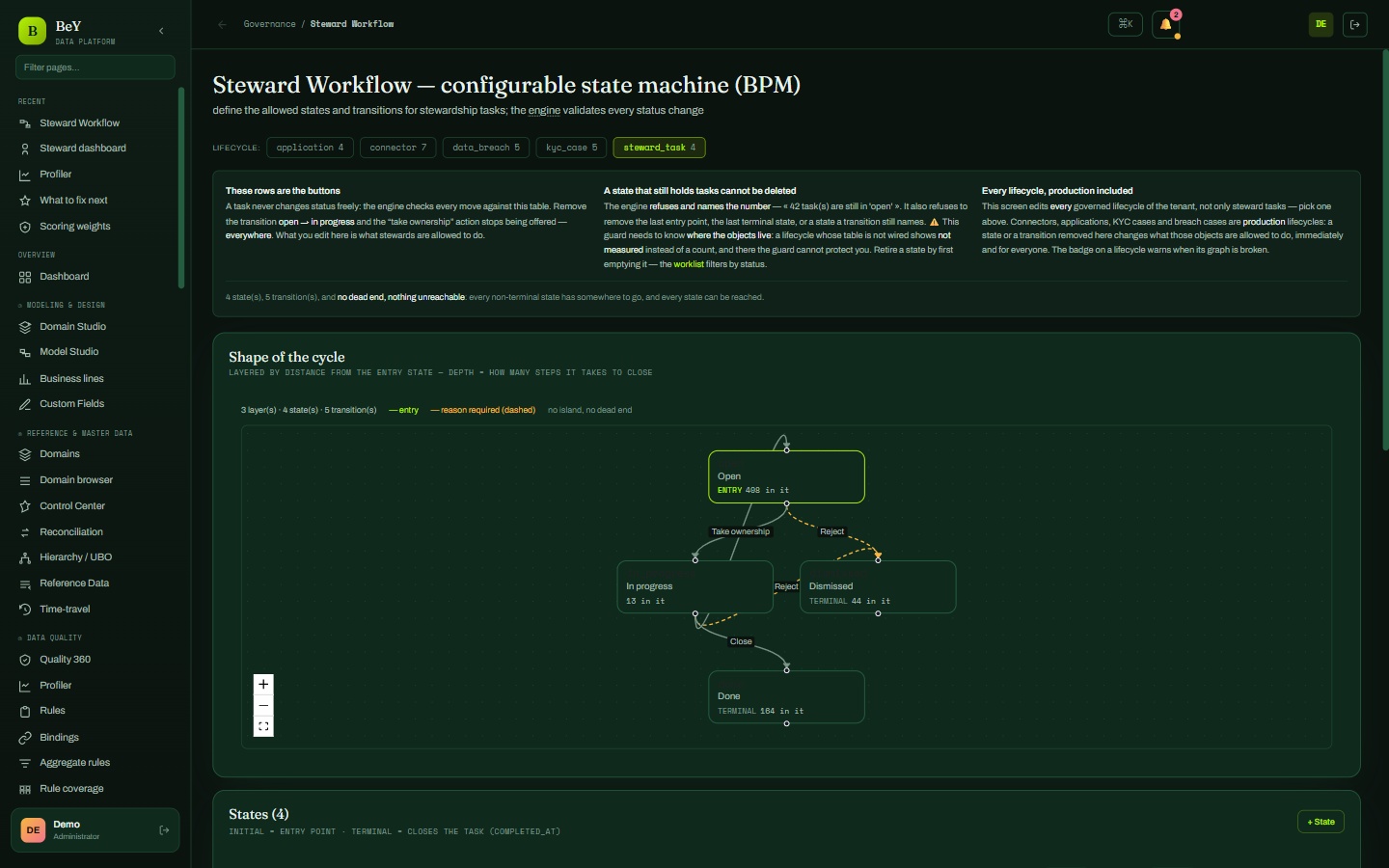Click Profiler chart icon under Recent
The image size is (1389, 868).
coord(25,175)
